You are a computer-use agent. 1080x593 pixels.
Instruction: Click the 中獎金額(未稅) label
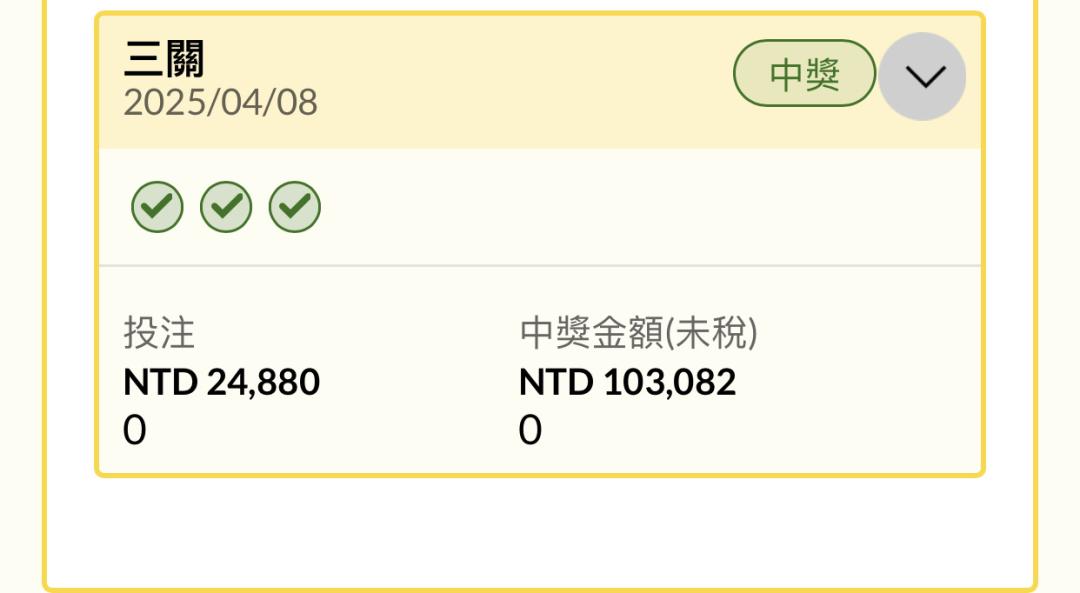638,333
